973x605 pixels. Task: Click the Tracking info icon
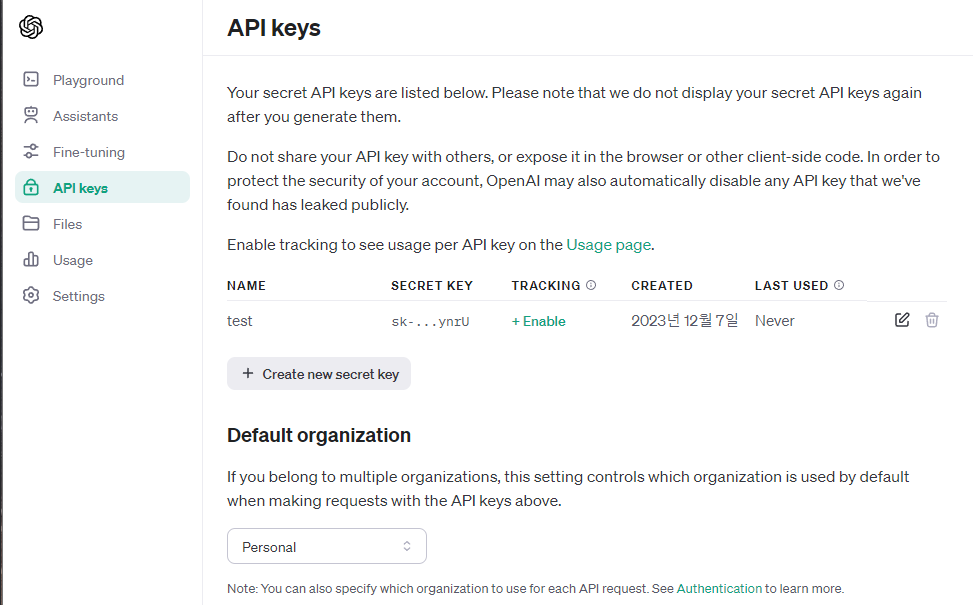[x=591, y=285]
